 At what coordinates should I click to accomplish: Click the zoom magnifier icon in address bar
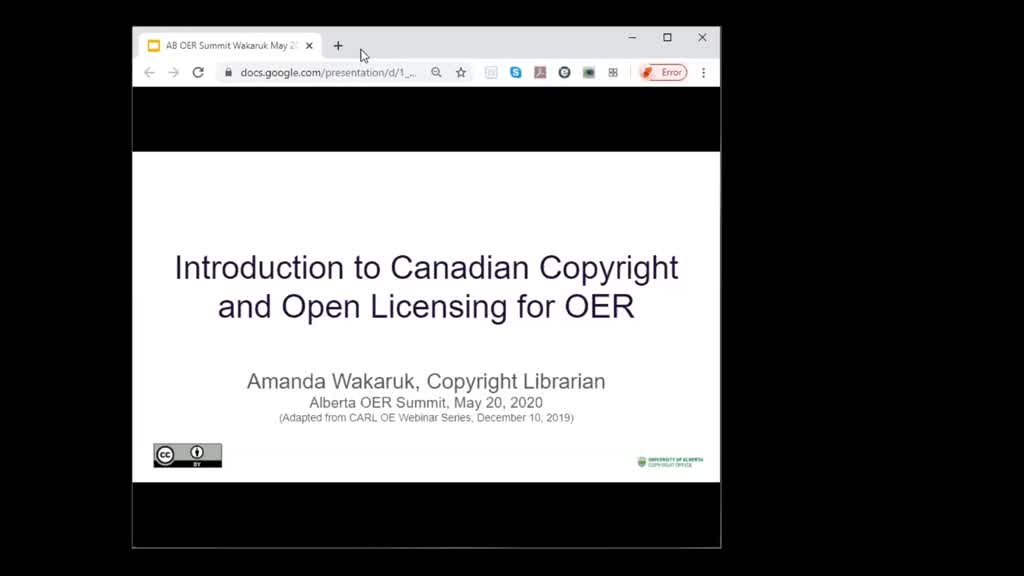point(436,72)
